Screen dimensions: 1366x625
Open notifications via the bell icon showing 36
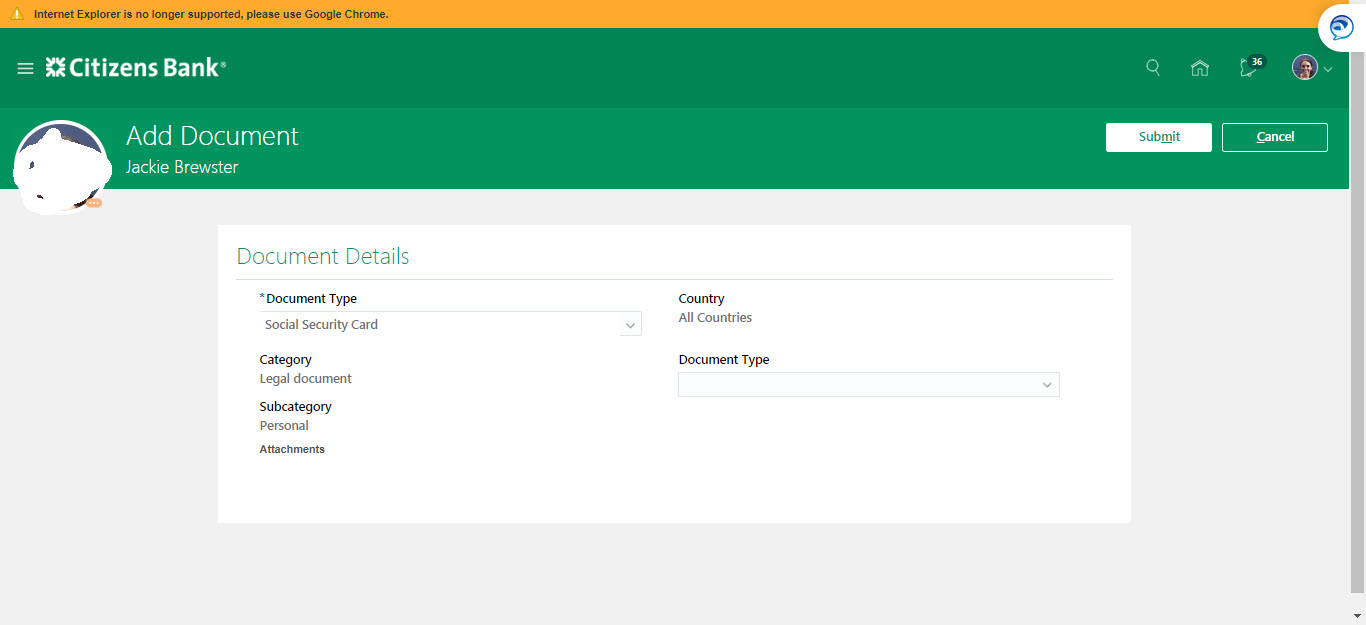click(1248, 67)
